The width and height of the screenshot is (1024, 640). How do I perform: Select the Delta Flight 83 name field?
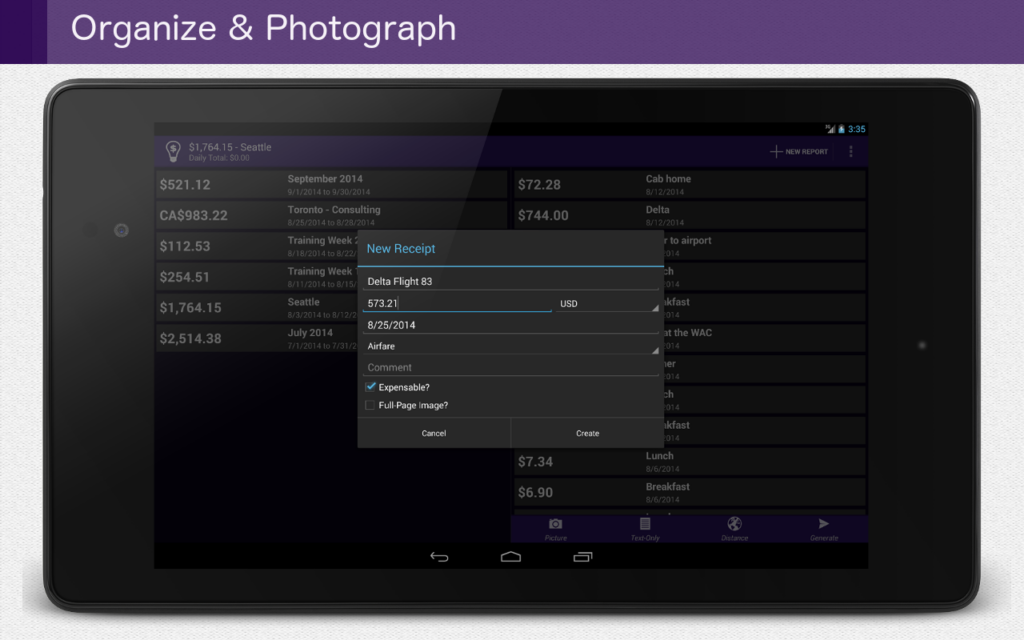[x=511, y=281]
